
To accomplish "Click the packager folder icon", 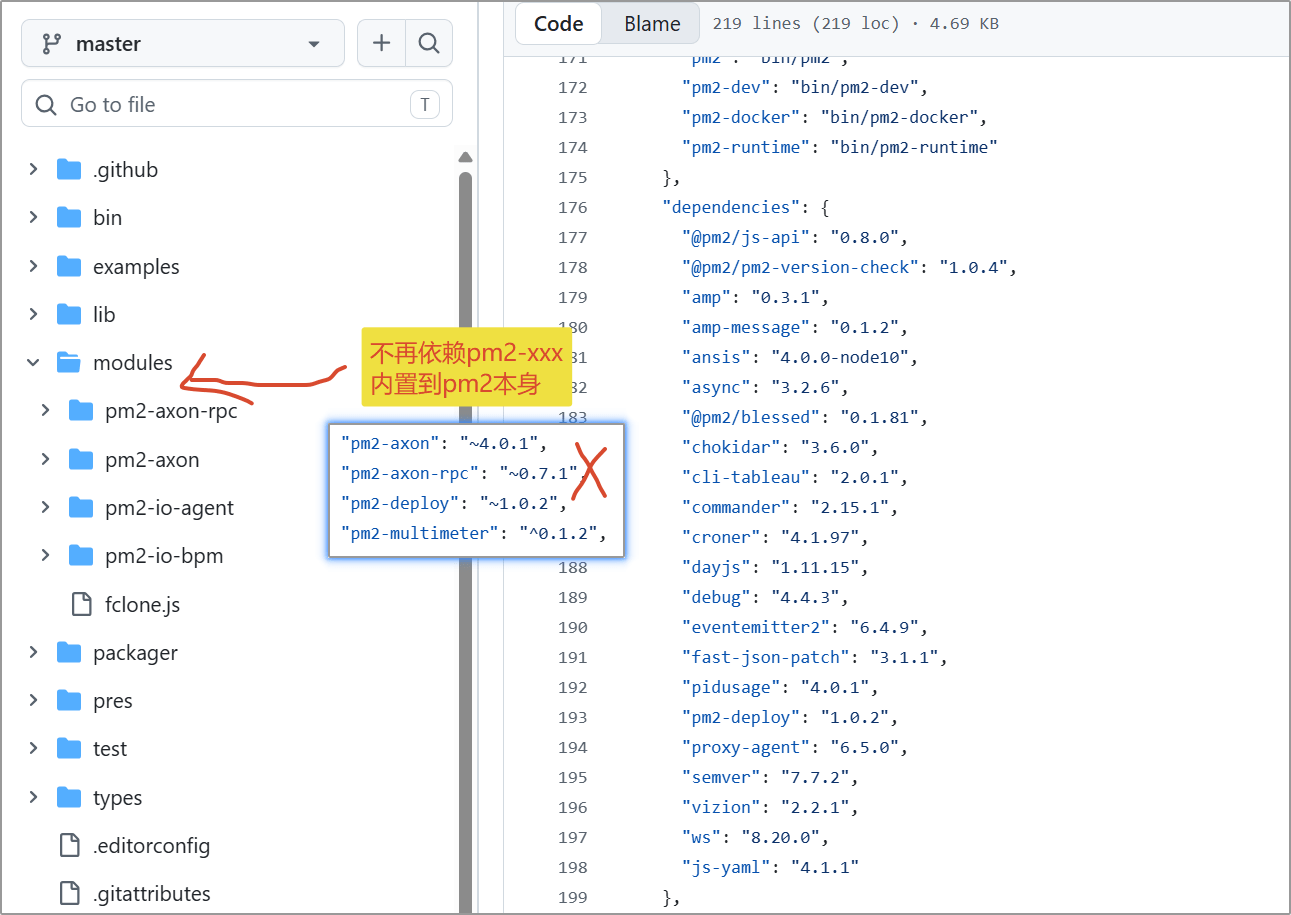I will point(69,652).
